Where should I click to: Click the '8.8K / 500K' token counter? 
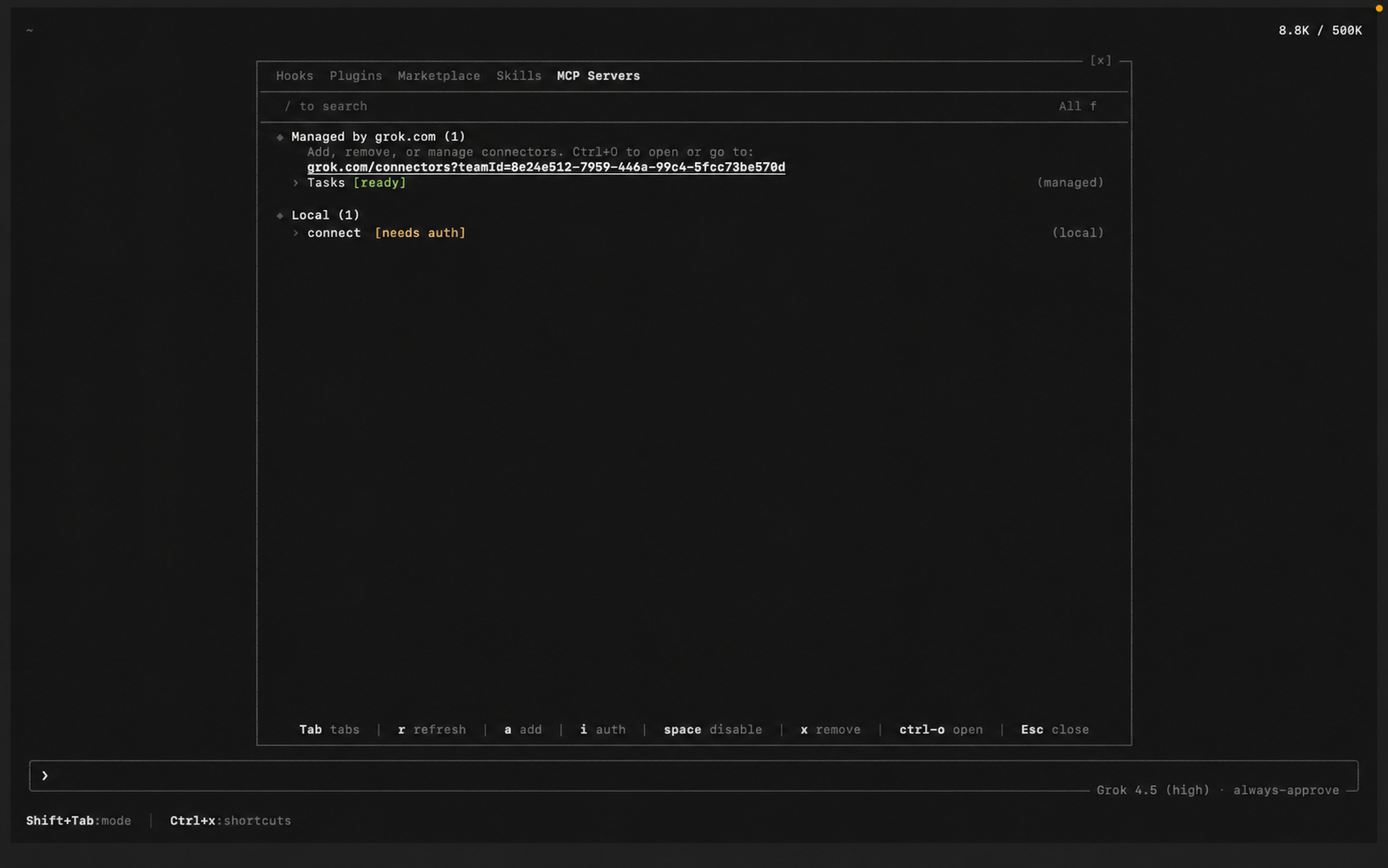1320,31
